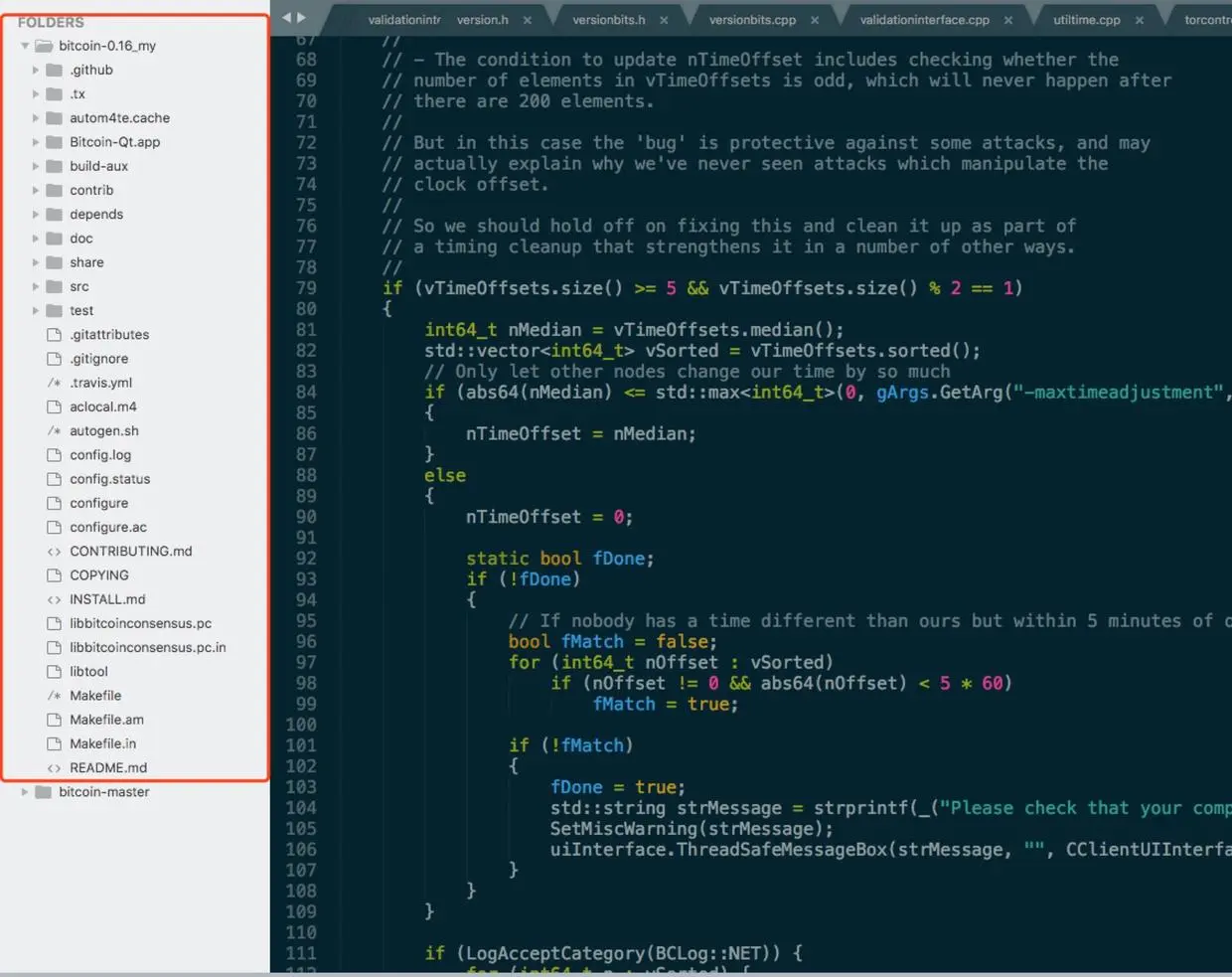Screen dimensions: 1232x977
Task: Click 'SetMiscWarning(strMessage);' code line
Action: (692, 829)
